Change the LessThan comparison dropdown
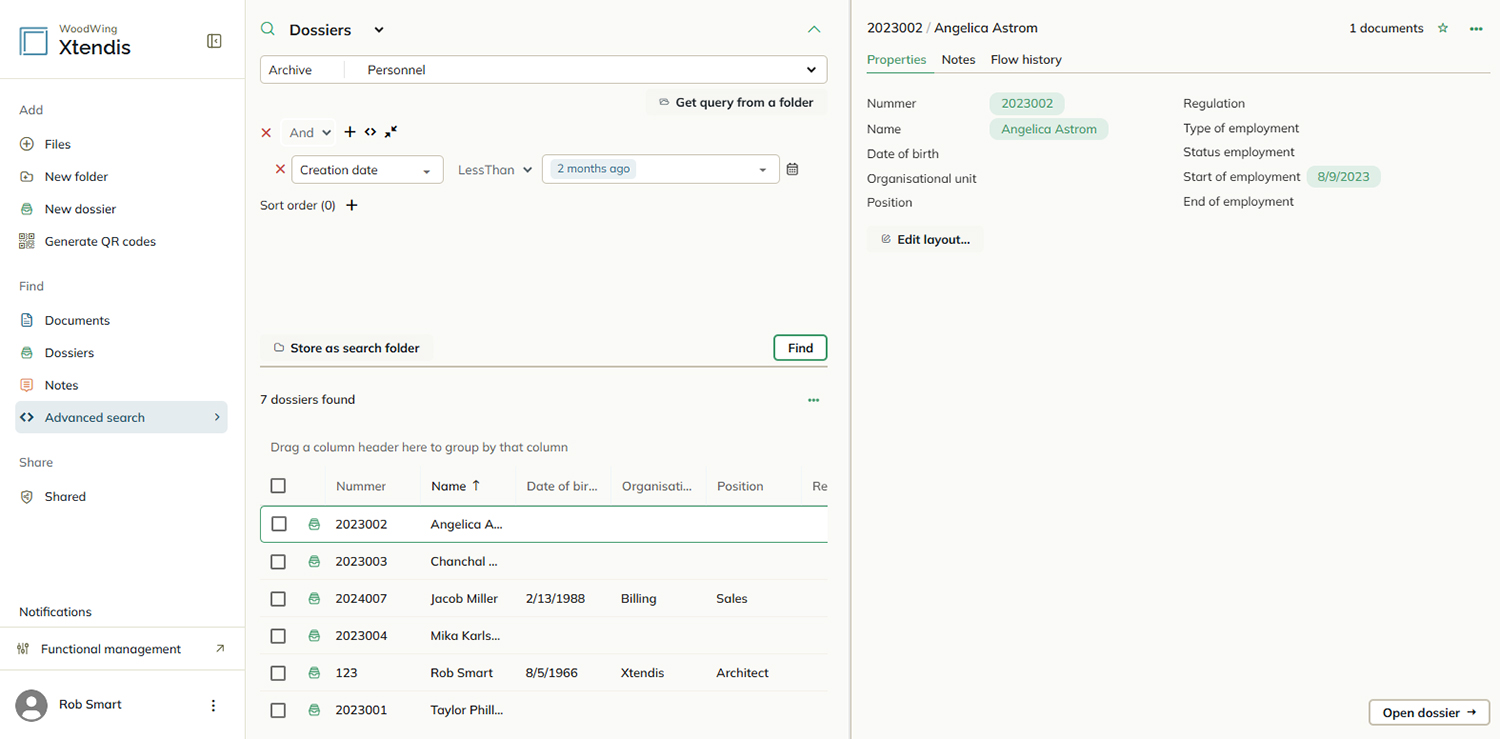The width and height of the screenshot is (1500, 739). pyautogui.click(x=494, y=170)
